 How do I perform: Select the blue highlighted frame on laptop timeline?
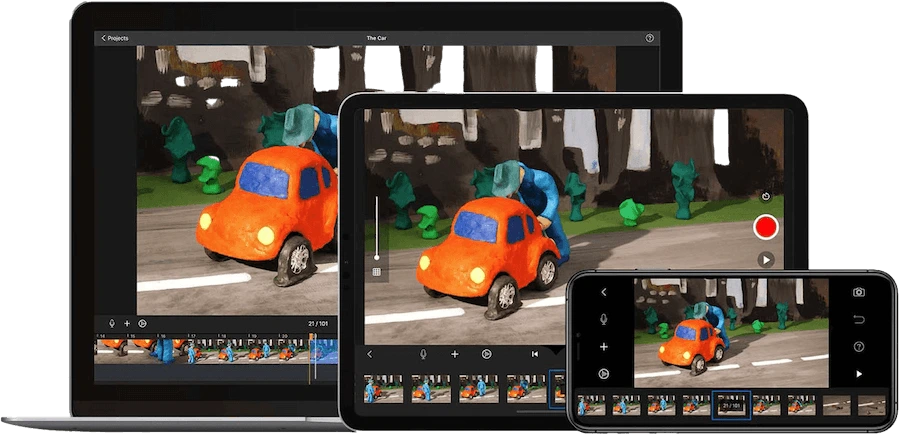(324, 351)
